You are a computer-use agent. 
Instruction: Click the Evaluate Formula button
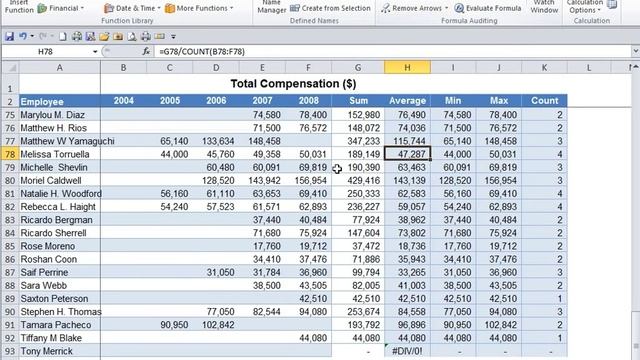pos(488,8)
